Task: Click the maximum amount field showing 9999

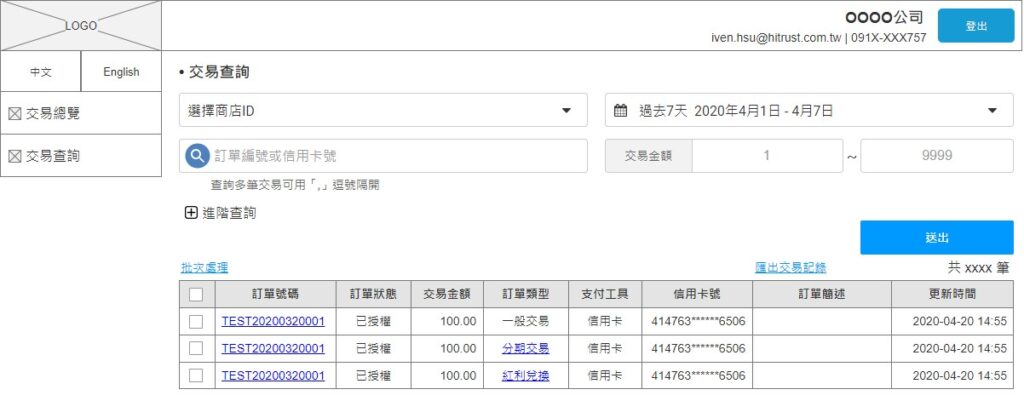Action: tap(936, 156)
